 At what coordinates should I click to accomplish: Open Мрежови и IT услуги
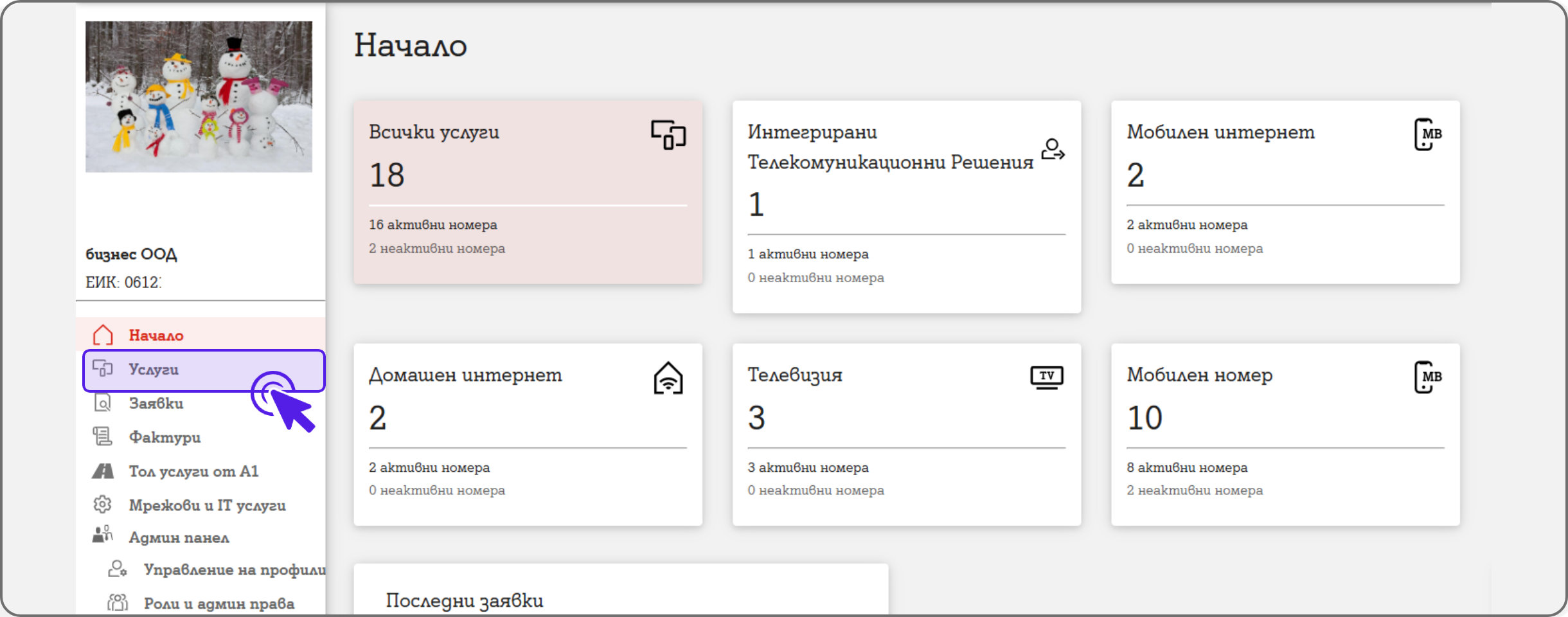click(x=207, y=505)
